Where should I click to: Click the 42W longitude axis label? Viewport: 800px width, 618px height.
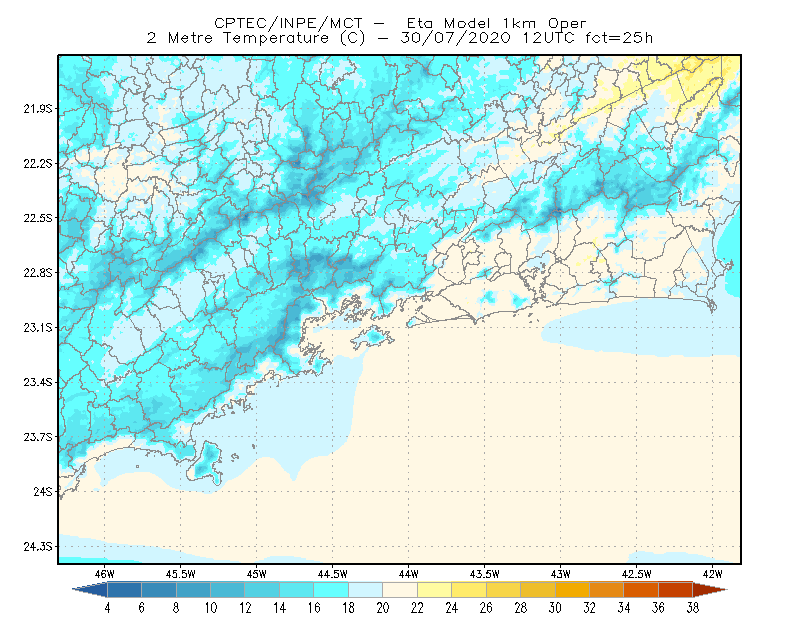coord(712,574)
